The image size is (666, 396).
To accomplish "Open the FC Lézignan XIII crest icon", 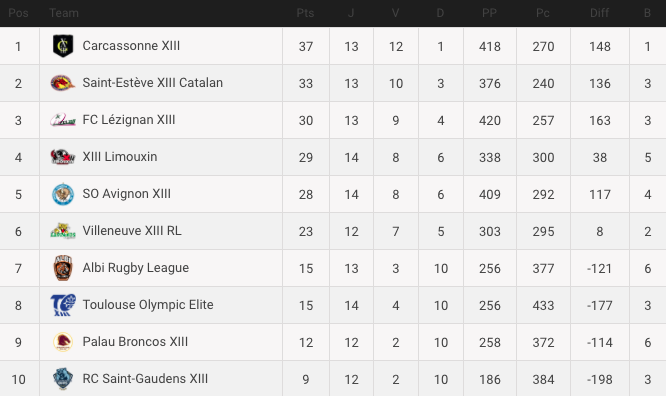I will click(63, 120).
